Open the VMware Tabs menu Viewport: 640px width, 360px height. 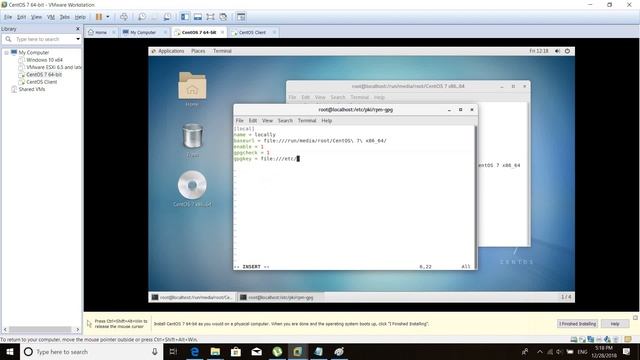tap(64, 17)
